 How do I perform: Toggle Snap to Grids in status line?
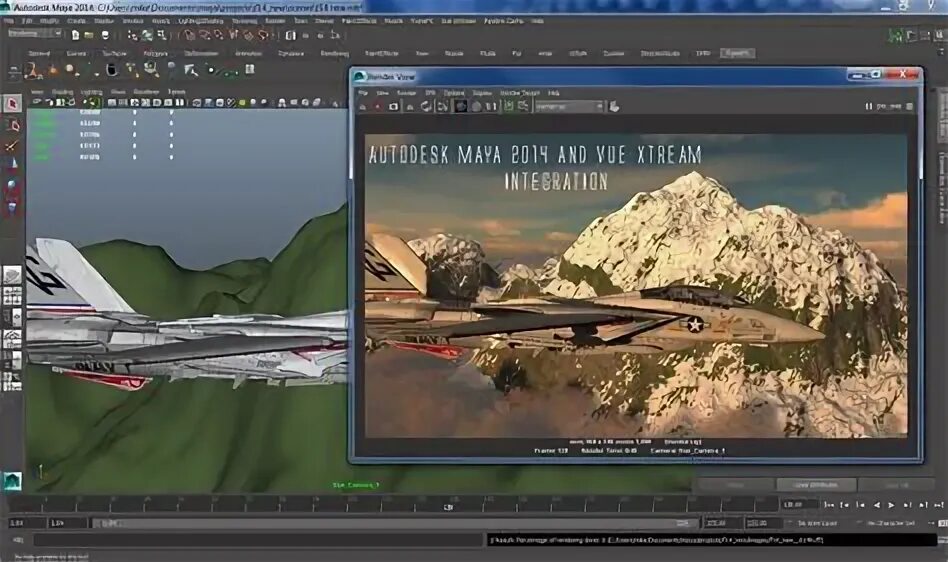click(x=188, y=35)
